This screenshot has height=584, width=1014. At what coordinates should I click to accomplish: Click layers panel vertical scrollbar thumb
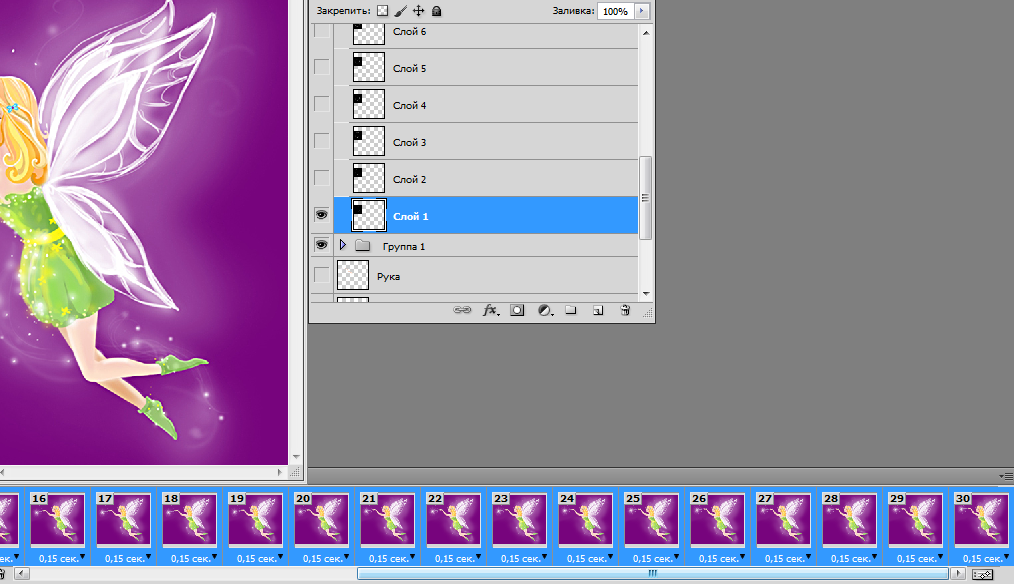[645, 198]
